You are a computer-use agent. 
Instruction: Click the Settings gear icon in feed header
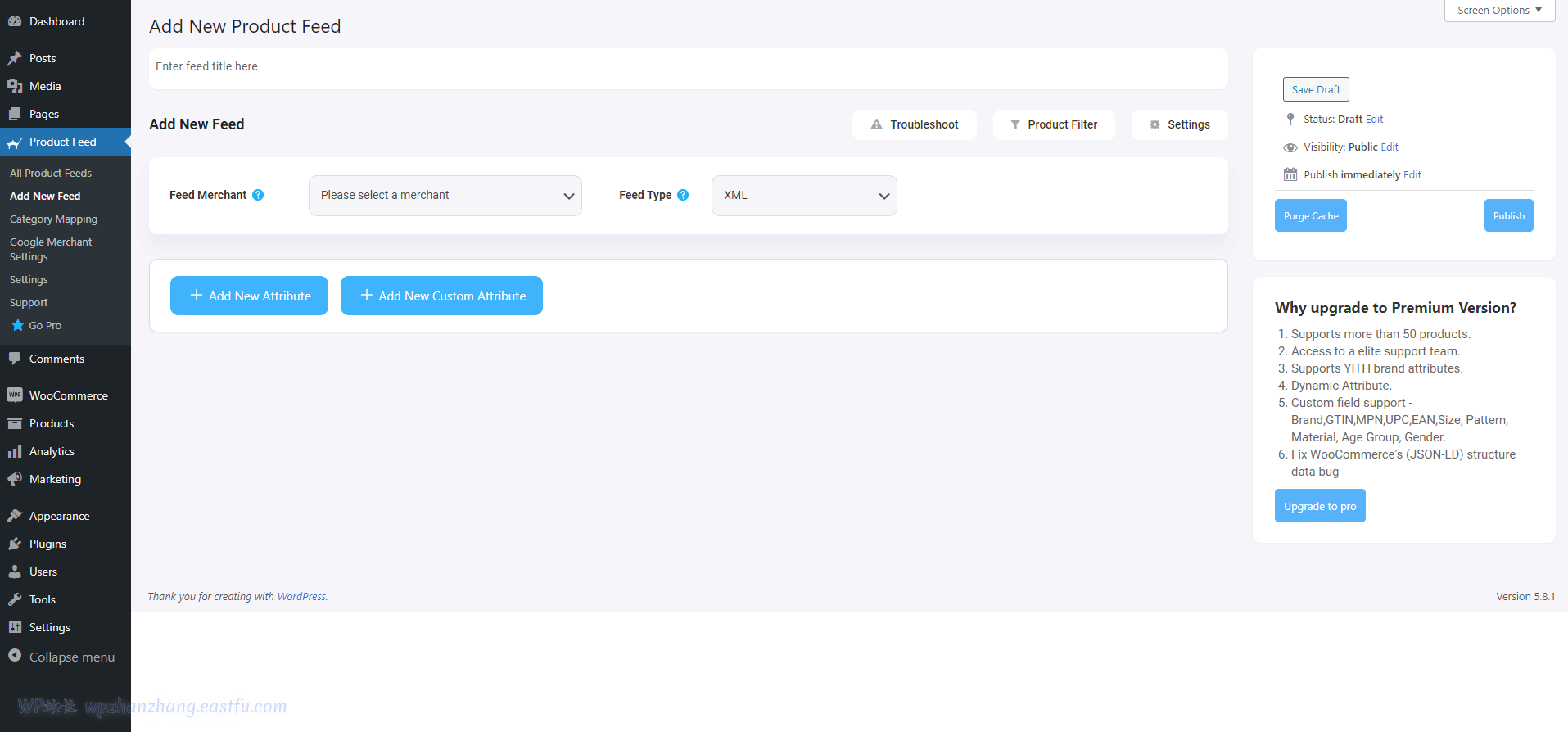(x=1155, y=124)
